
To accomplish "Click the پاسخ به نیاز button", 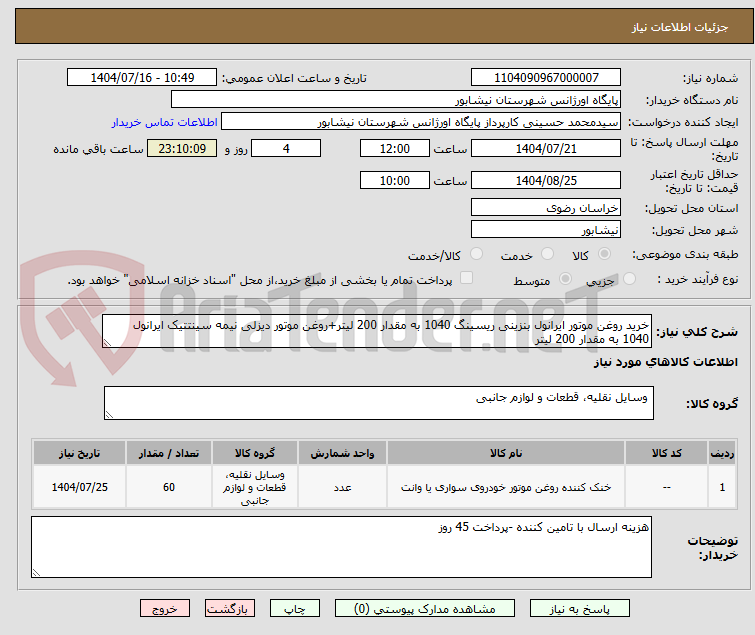I will pyautogui.click(x=580, y=609).
